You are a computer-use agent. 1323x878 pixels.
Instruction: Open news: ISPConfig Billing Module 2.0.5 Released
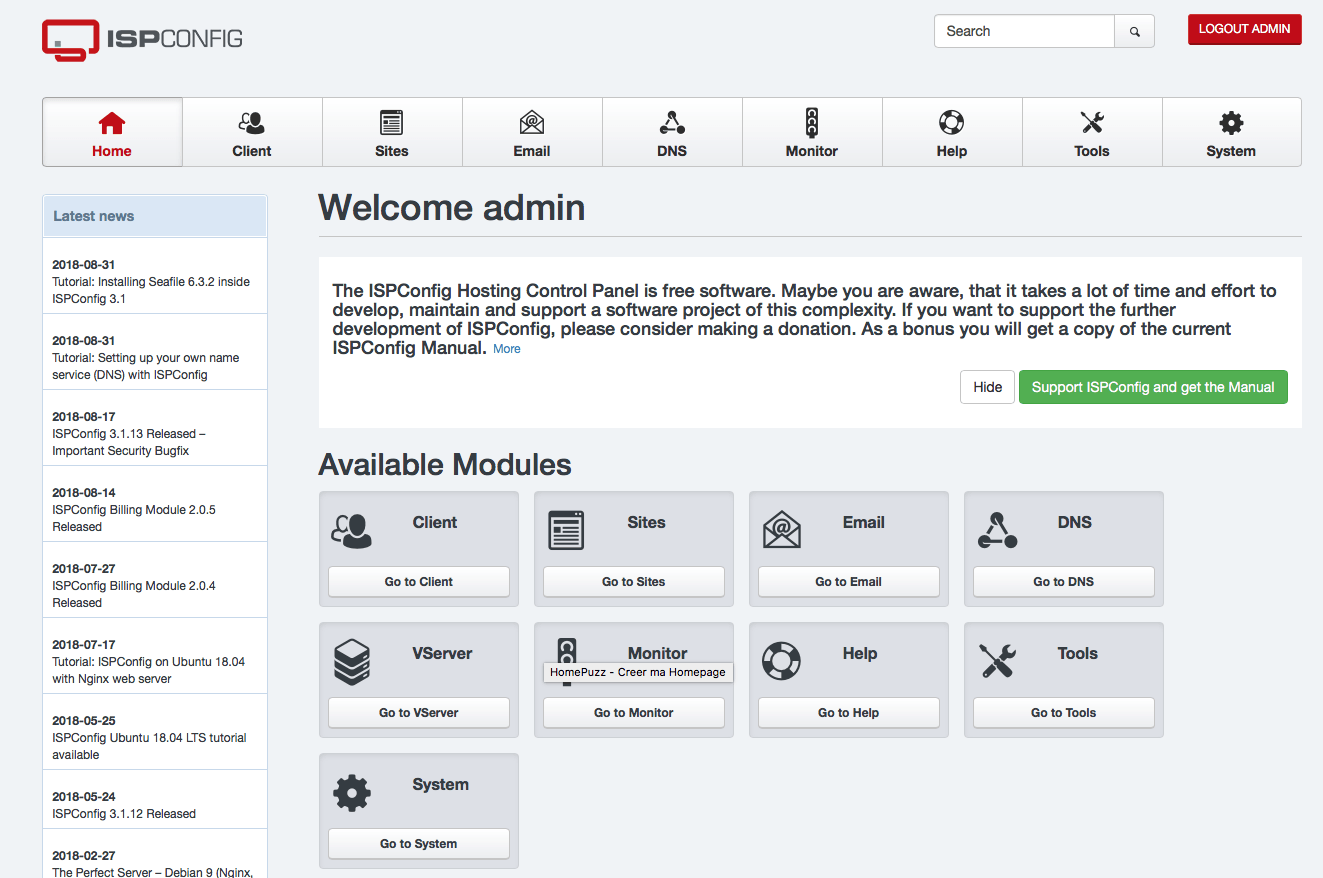click(x=134, y=518)
